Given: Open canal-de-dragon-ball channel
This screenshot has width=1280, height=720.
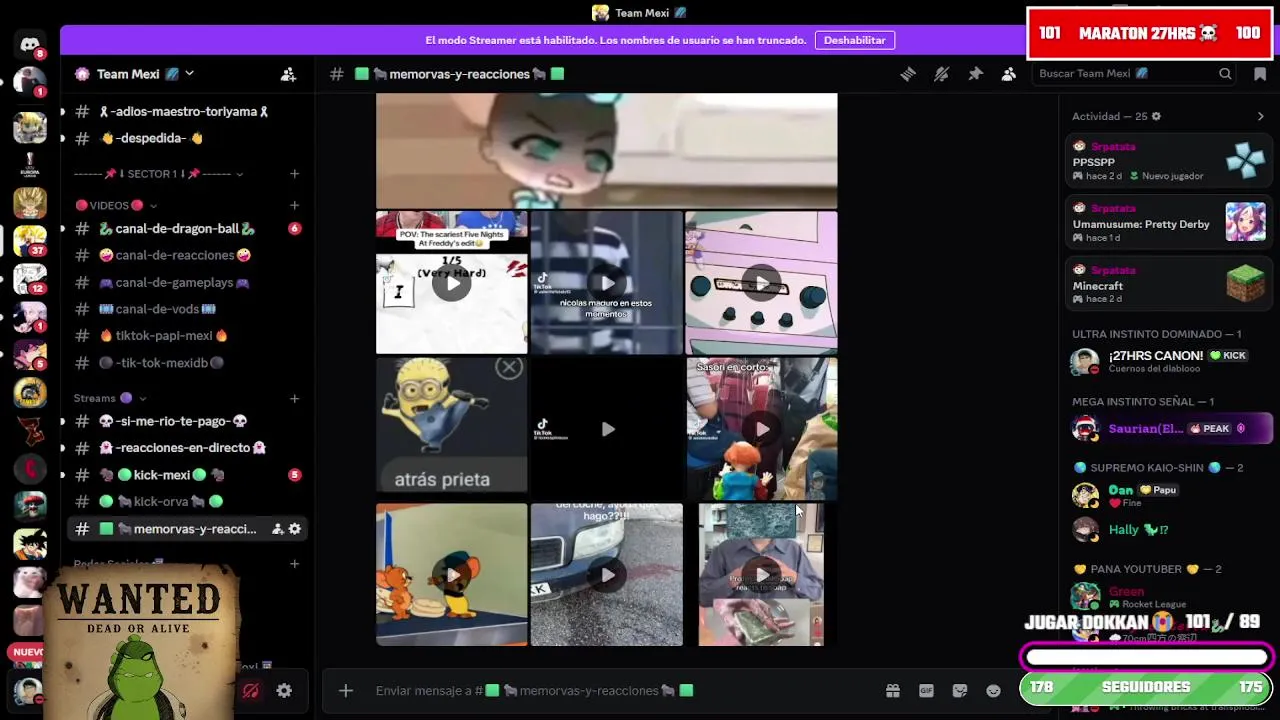Looking at the screenshot, I should coord(186,229).
